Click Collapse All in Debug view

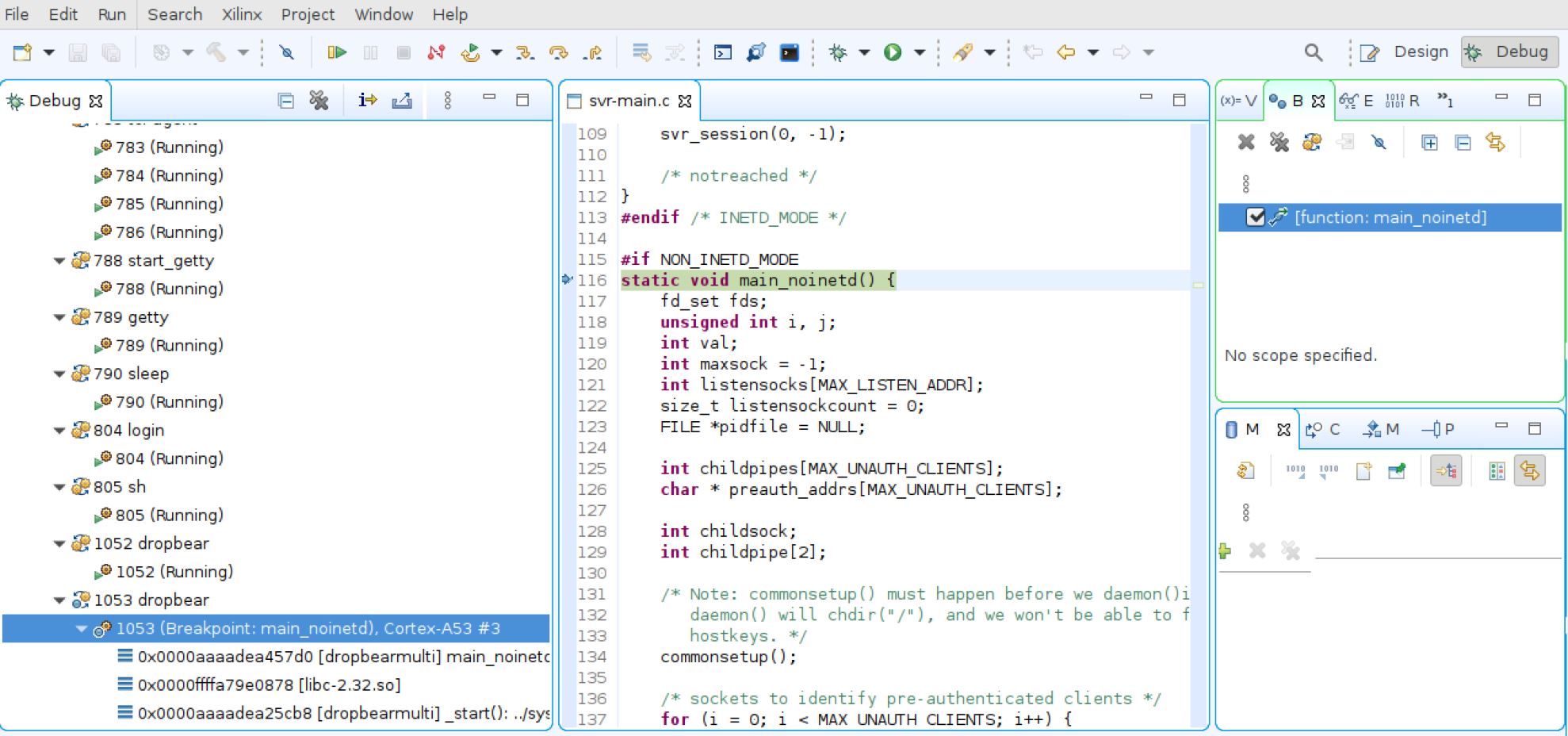point(286,101)
